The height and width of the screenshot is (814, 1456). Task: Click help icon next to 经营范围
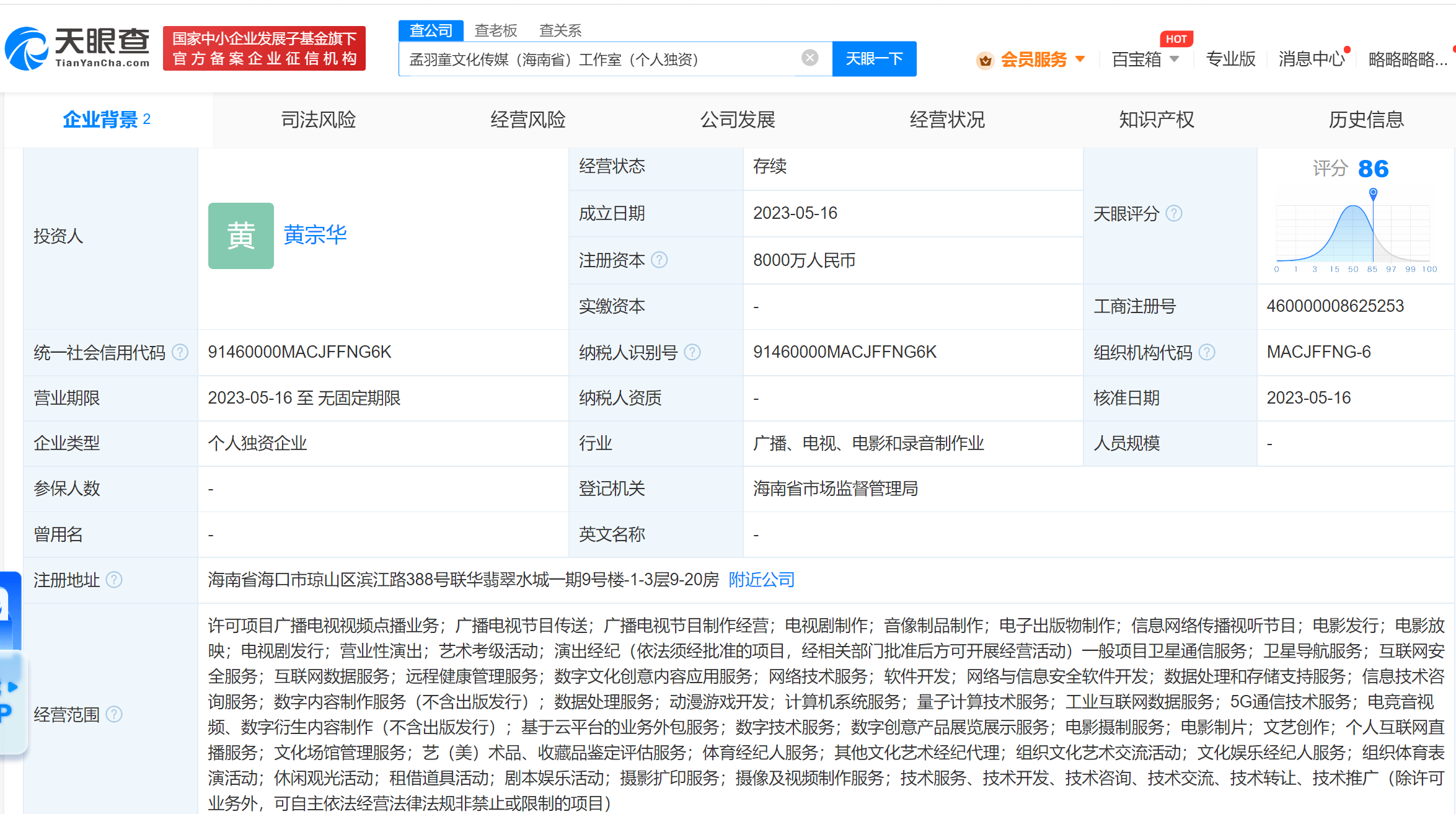[x=114, y=714]
